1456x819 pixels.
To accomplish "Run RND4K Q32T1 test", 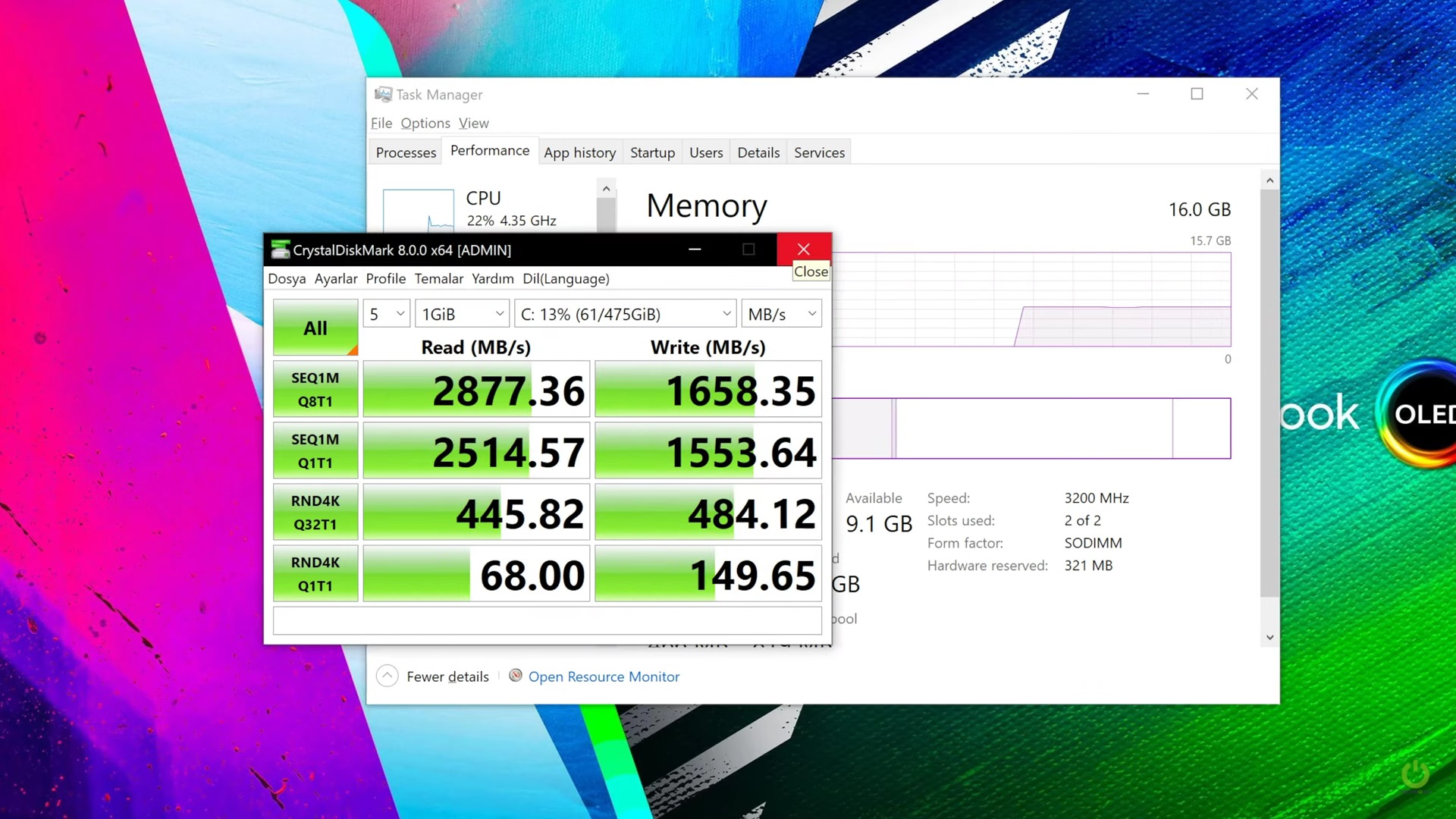I will click(315, 512).
